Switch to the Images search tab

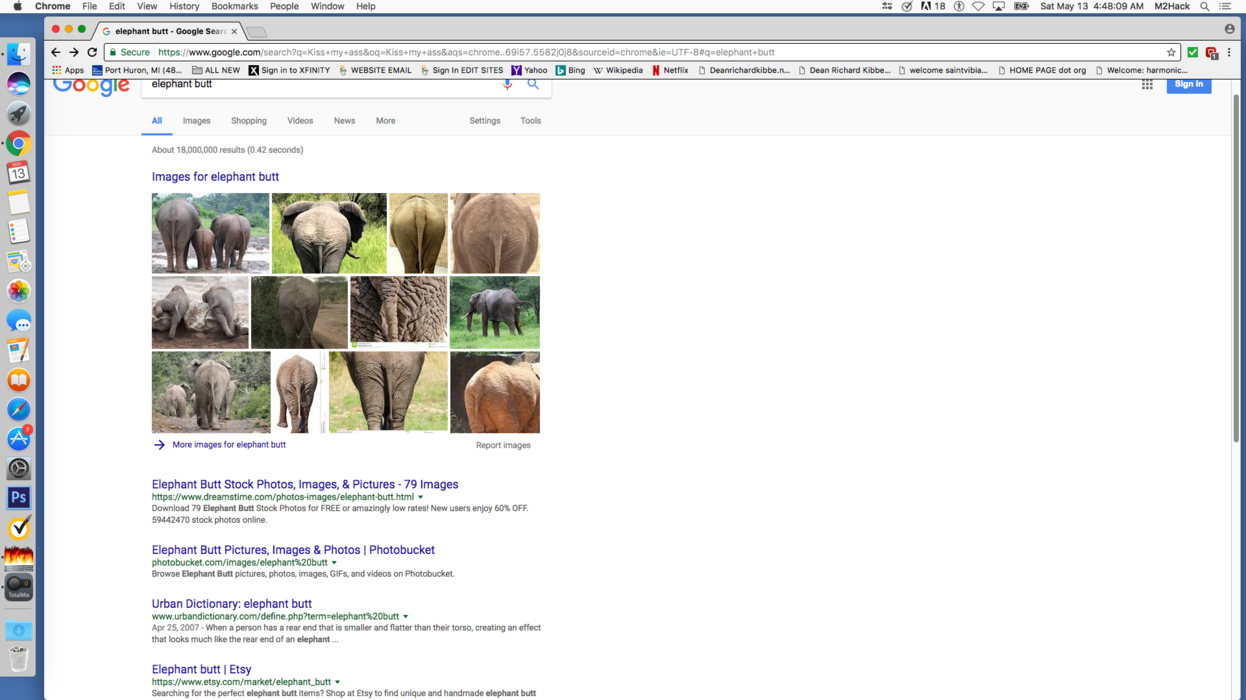pos(196,121)
